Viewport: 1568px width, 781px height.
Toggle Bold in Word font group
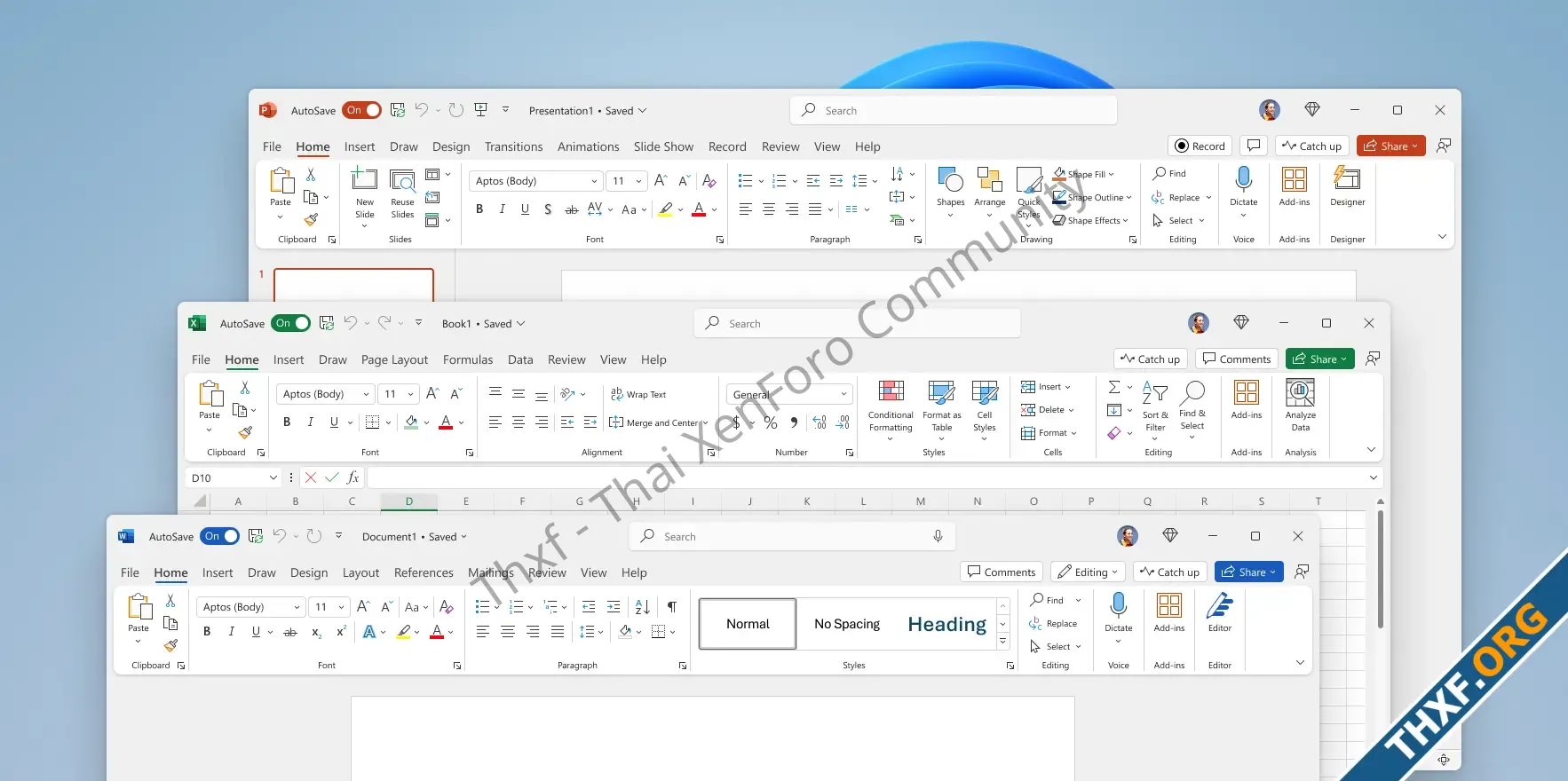coord(207,632)
